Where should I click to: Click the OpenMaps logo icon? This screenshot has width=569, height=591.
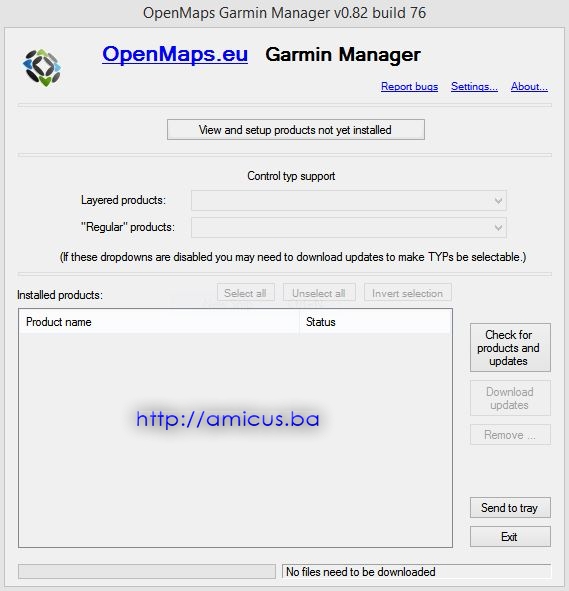(x=42, y=68)
